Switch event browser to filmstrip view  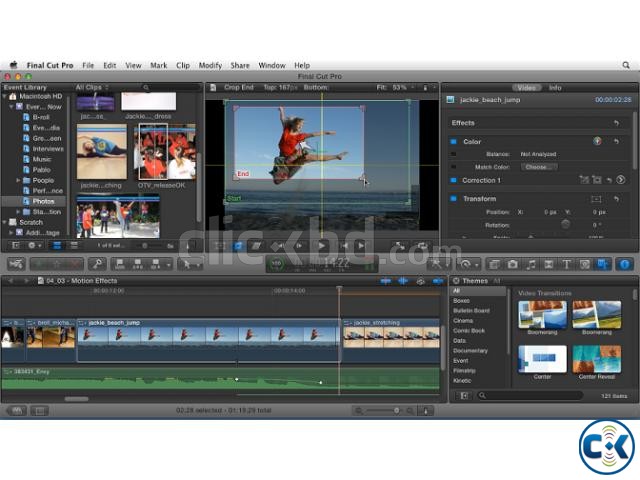[x=57, y=245]
